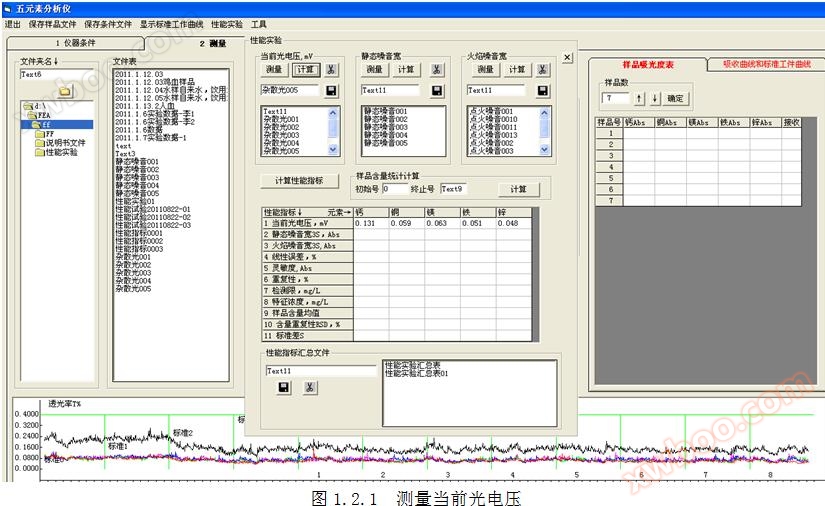
Task: Open the 性能实验 menu
Action: (x=226, y=23)
